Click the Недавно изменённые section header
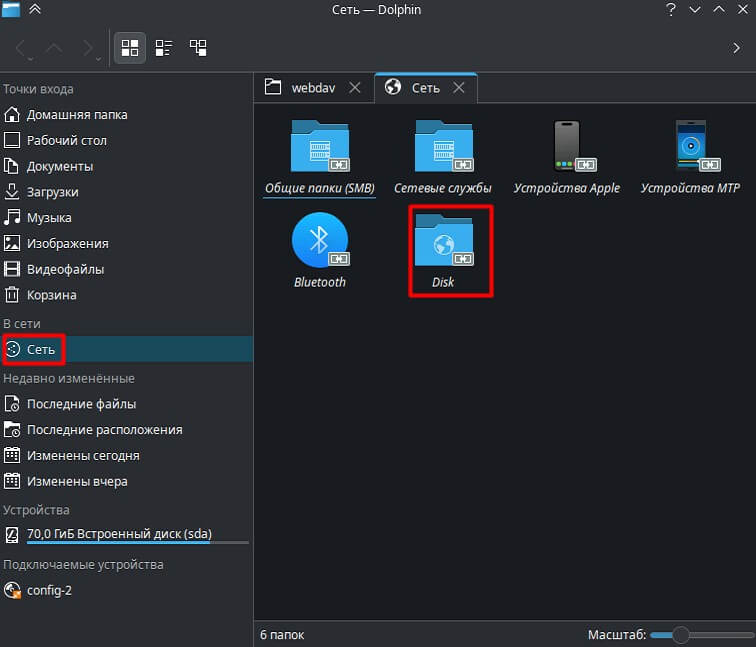Image resolution: width=756 pixels, height=647 pixels. (69, 378)
